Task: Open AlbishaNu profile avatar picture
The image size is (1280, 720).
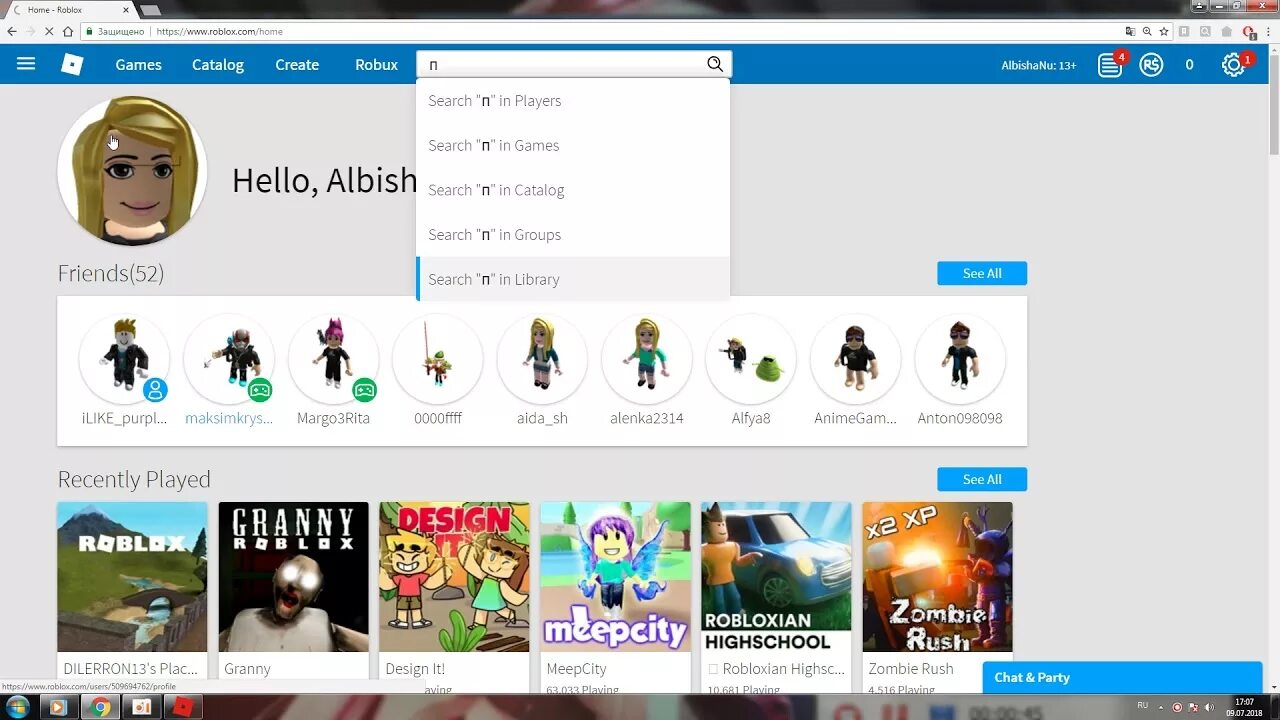Action: coord(132,171)
